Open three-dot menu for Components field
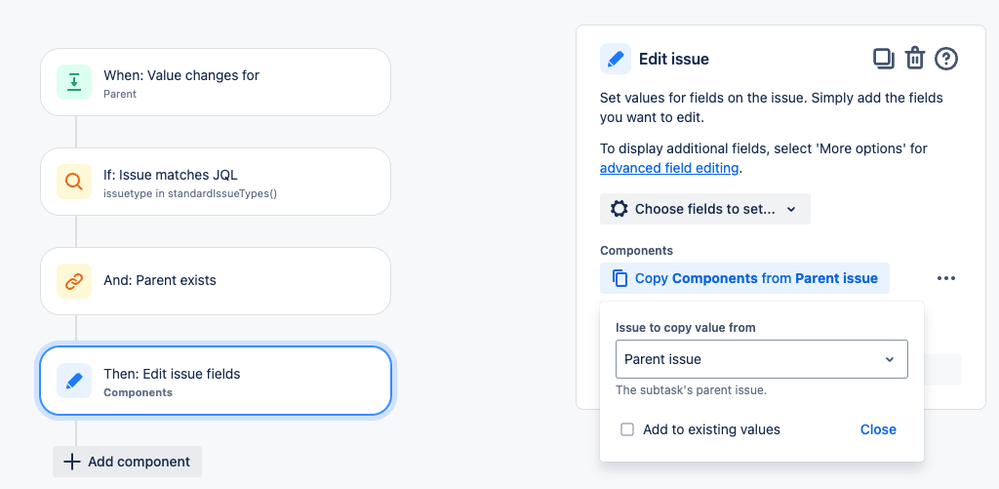999x489 pixels. point(946,278)
